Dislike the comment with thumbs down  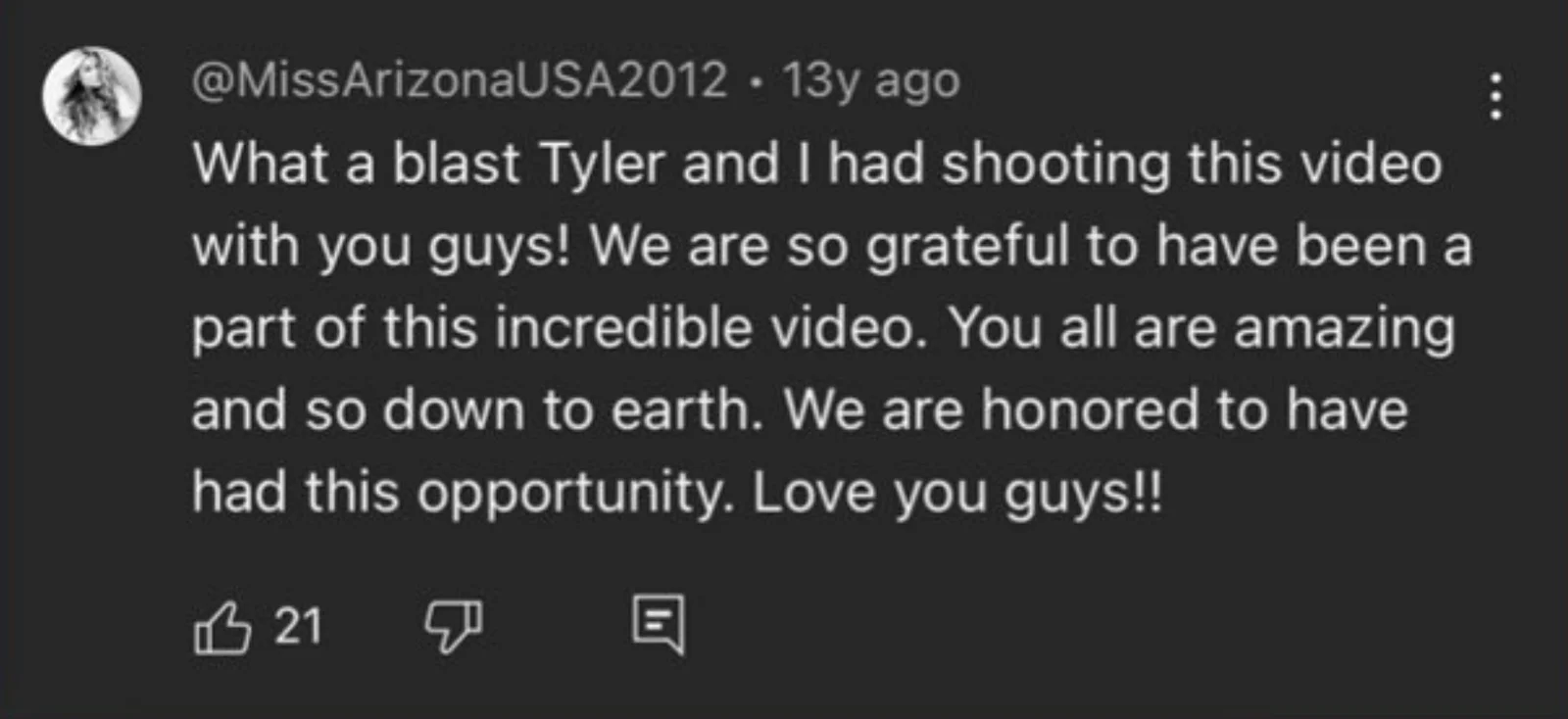tap(453, 625)
